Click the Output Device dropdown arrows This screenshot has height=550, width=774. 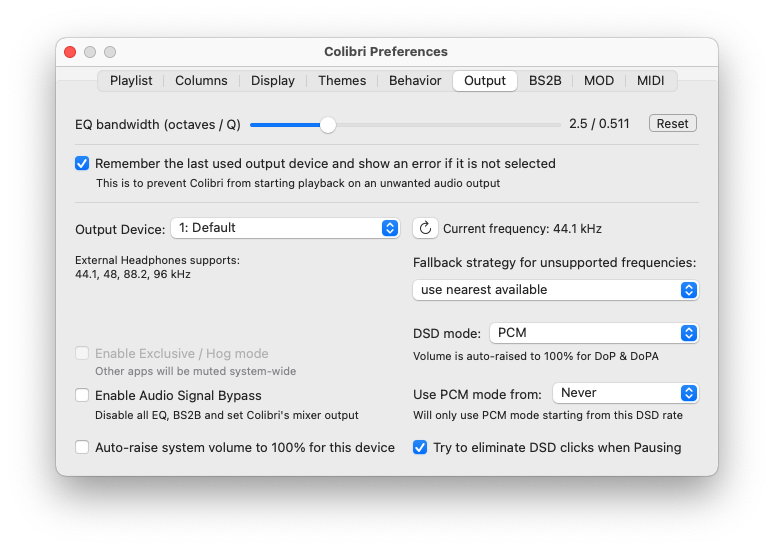(390, 228)
